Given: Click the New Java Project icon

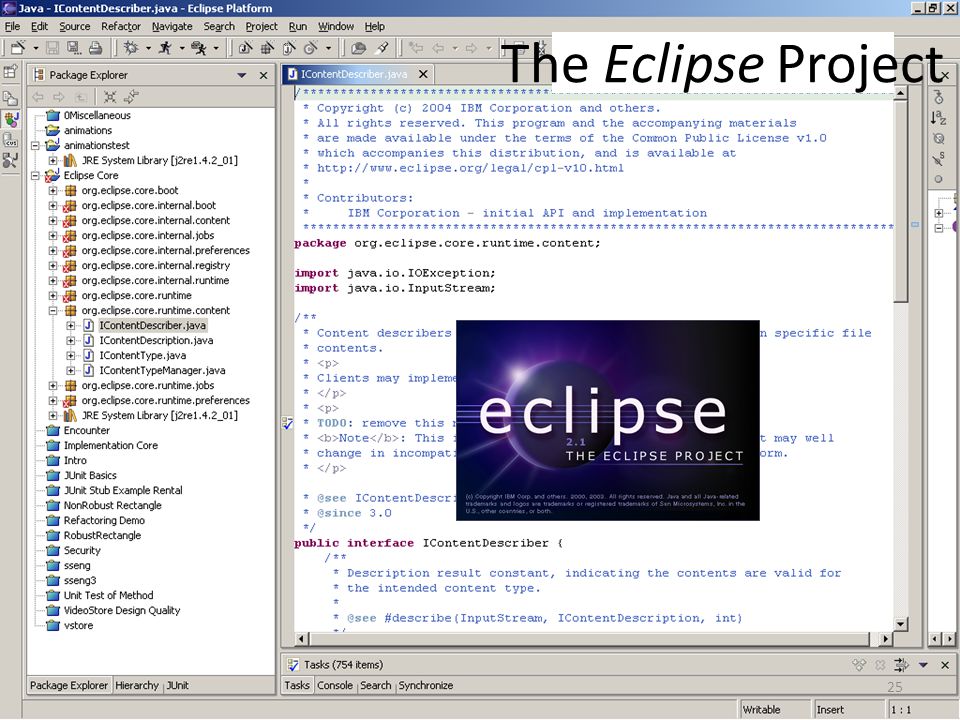Looking at the screenshot, I should pyautogui.click(x=246, y=48).
